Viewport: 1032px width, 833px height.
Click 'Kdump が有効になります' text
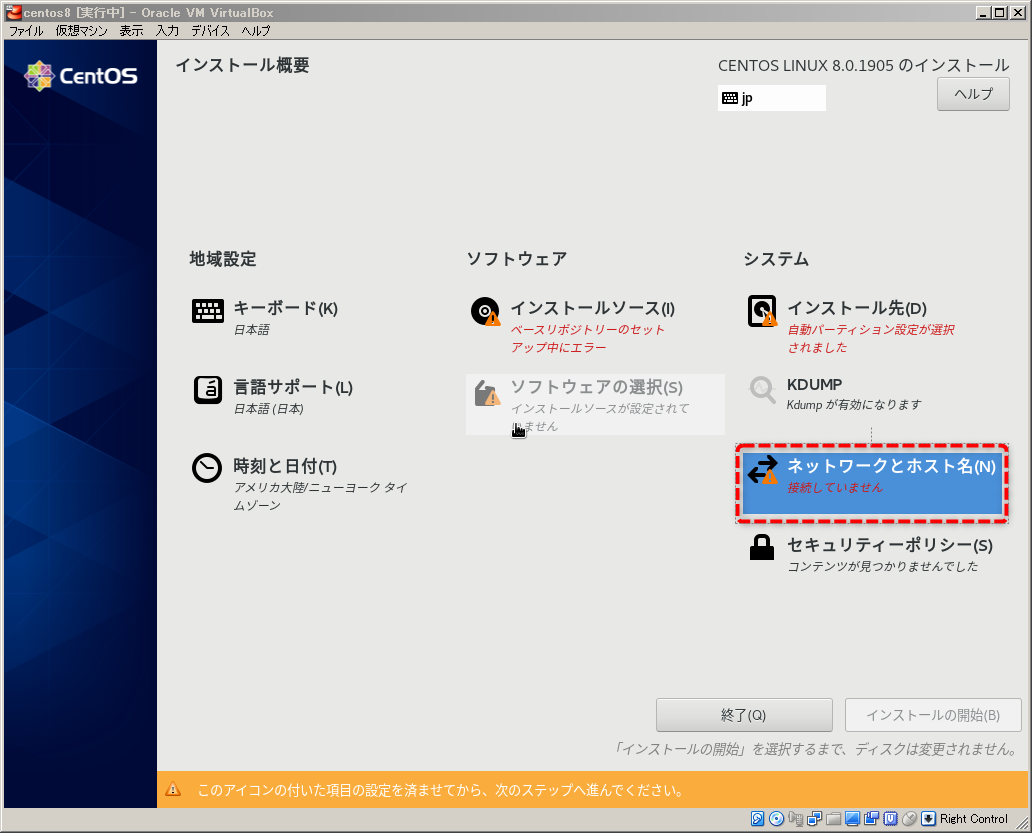point(854,405)
